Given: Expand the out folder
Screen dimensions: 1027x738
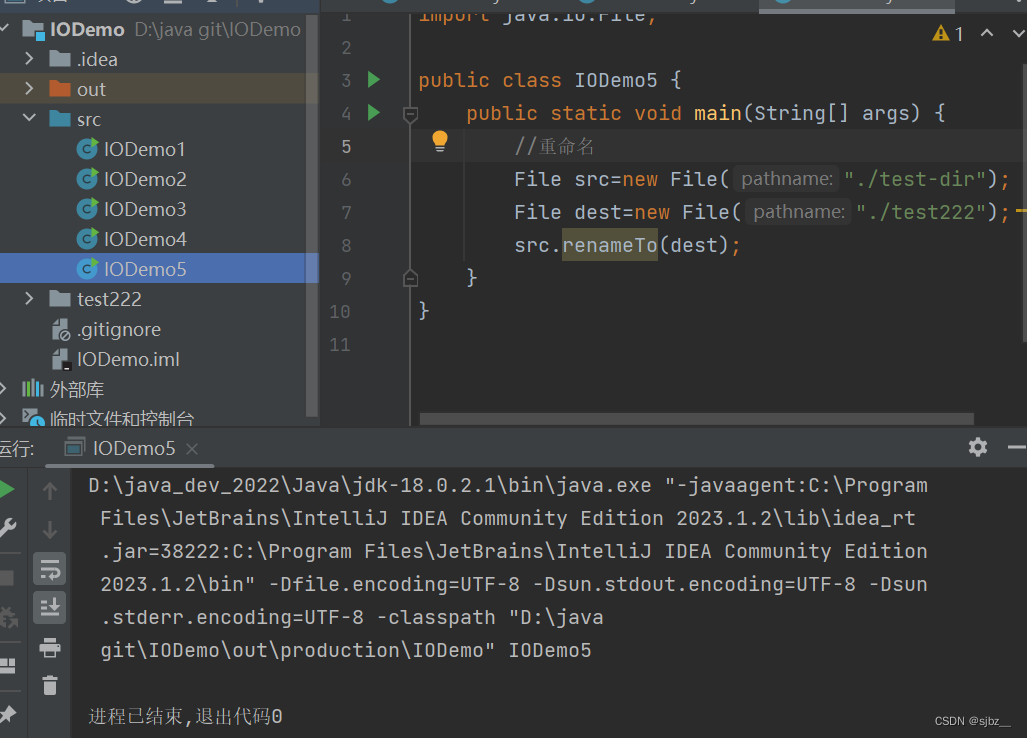Looking at the screenshot, I should (x=29, y=88).
